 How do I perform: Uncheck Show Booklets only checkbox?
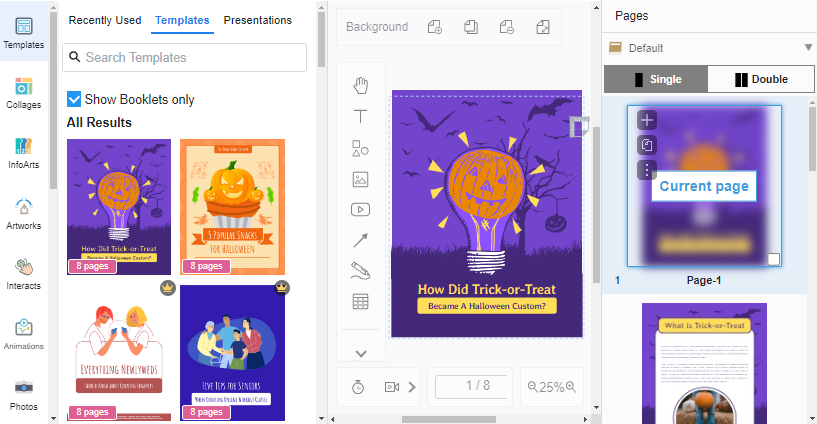coord(74,99)
